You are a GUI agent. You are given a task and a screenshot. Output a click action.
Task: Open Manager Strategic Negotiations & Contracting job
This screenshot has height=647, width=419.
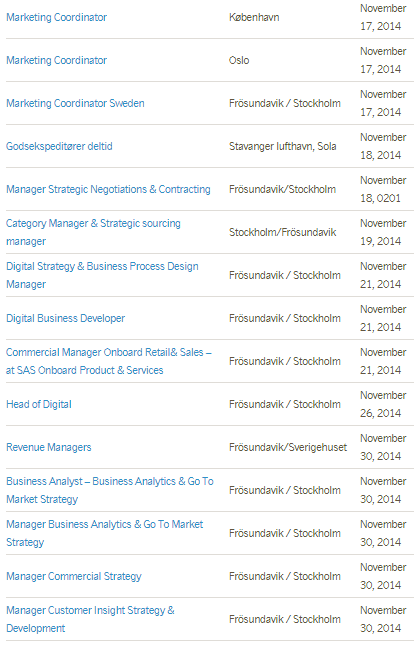pos(108,189)
